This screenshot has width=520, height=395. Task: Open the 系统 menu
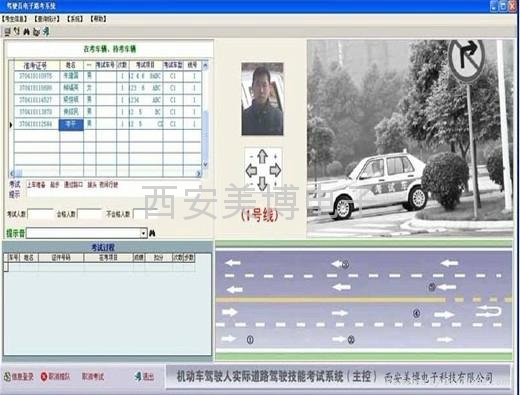point(75,19)
